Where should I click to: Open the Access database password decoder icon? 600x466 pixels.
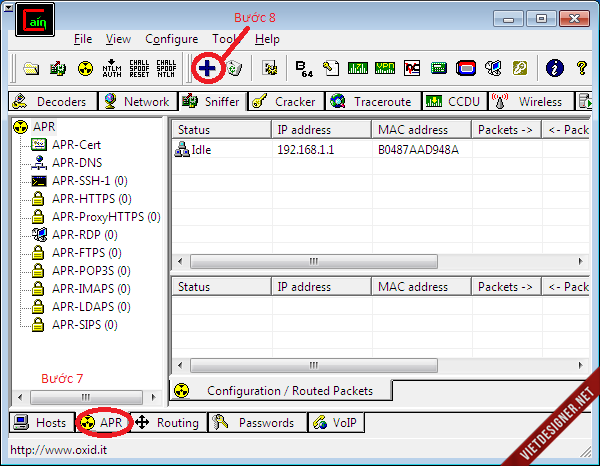(331, 69)
